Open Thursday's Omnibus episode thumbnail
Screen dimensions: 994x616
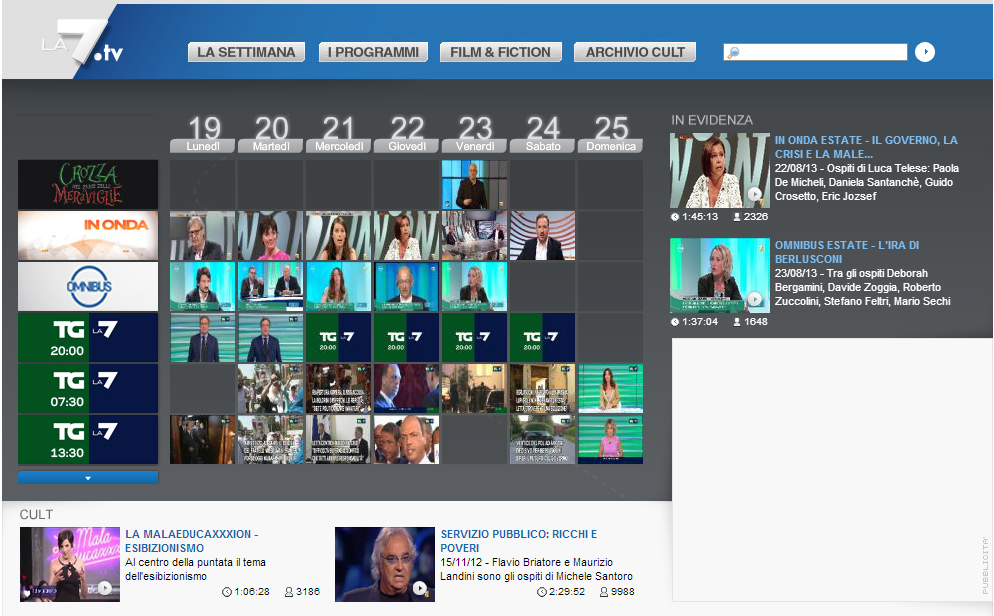(406, 286)
